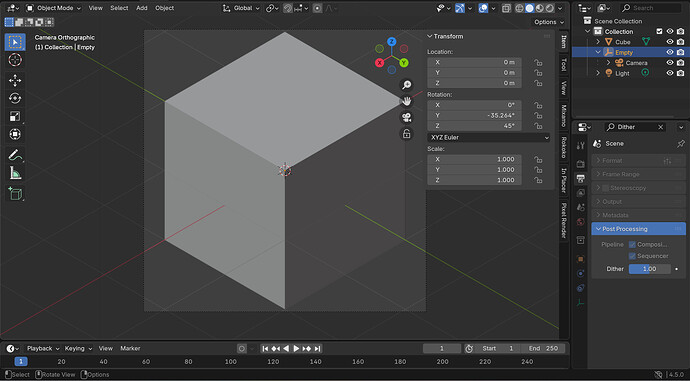Adjust the Dither value slider

coord(650,269)
